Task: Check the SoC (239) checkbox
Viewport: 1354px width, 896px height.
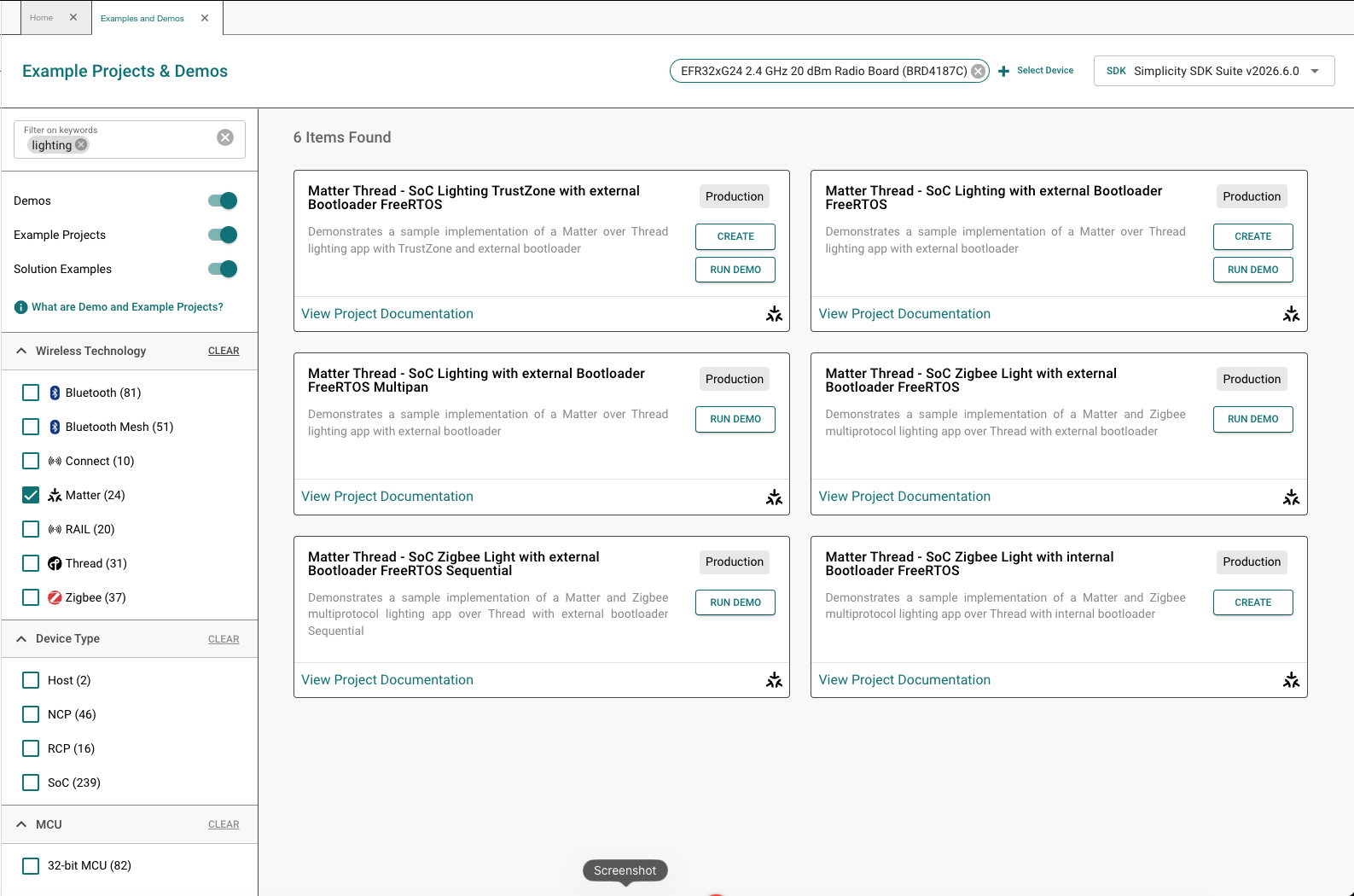Action: coord(31,783)
